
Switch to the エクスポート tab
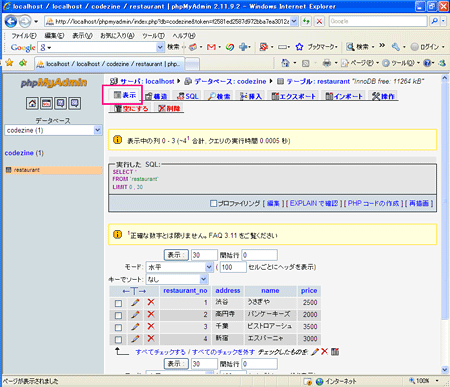294,96
